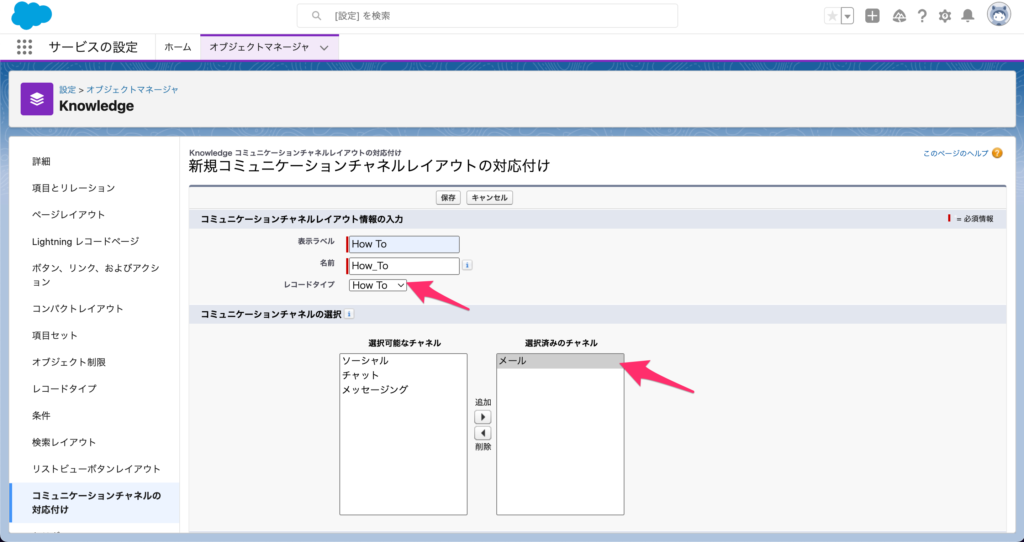Expand the オブジェクトマネージャ tab chevron
This screenshot has width=1024, height=542.
click(324, 48)
